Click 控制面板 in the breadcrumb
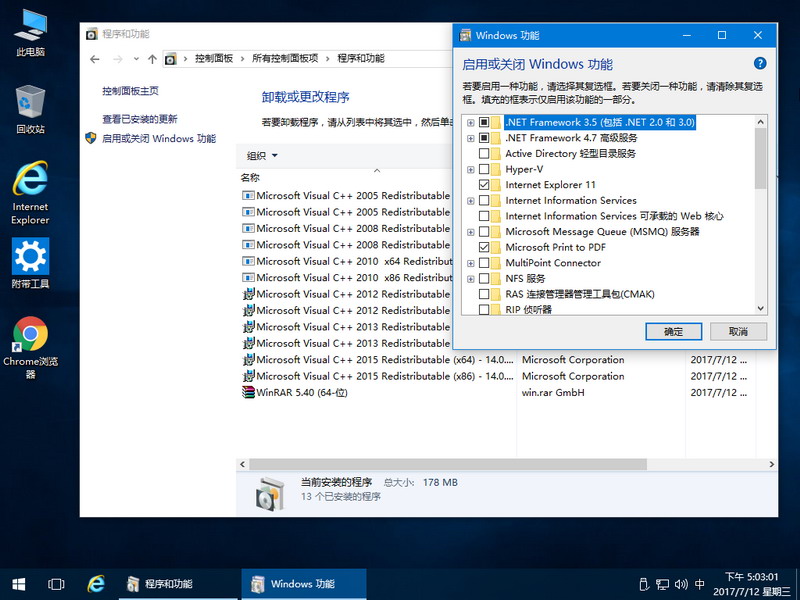Image resolution: width=800 pixels, height=600 pixels. pyautogui.click(x=214, y=59)
